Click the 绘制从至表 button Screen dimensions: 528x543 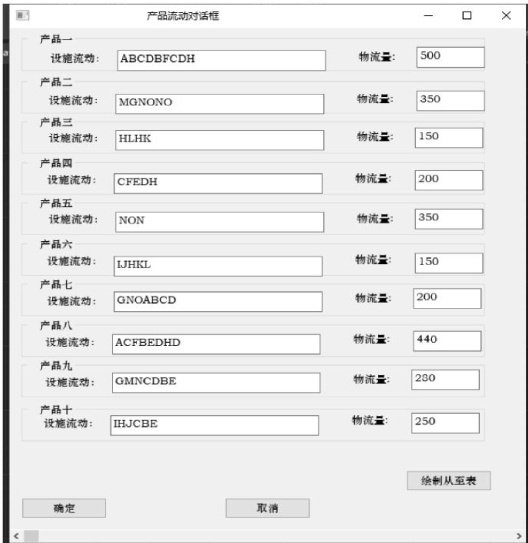click(449, 481)
